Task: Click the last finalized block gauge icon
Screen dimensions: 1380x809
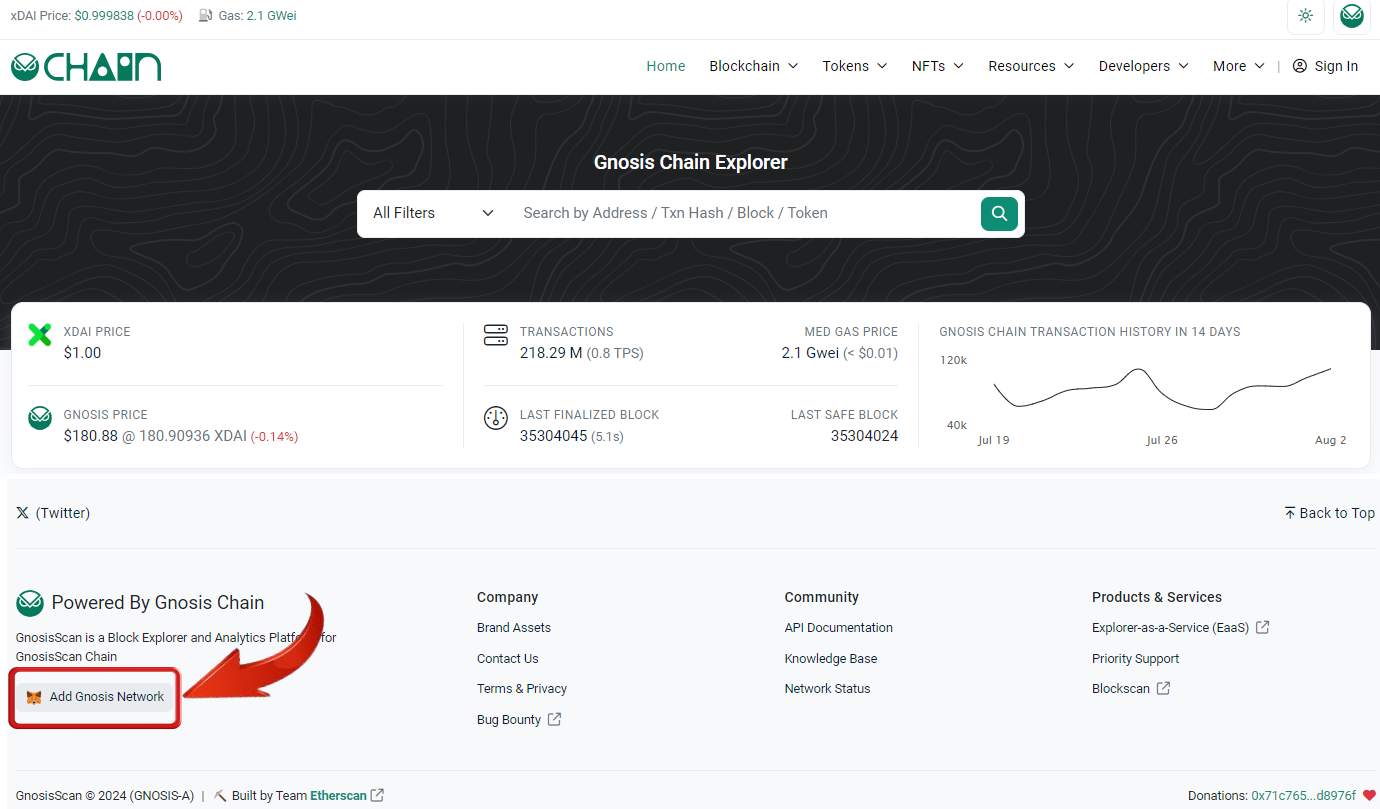Action: tap(496, 418)
